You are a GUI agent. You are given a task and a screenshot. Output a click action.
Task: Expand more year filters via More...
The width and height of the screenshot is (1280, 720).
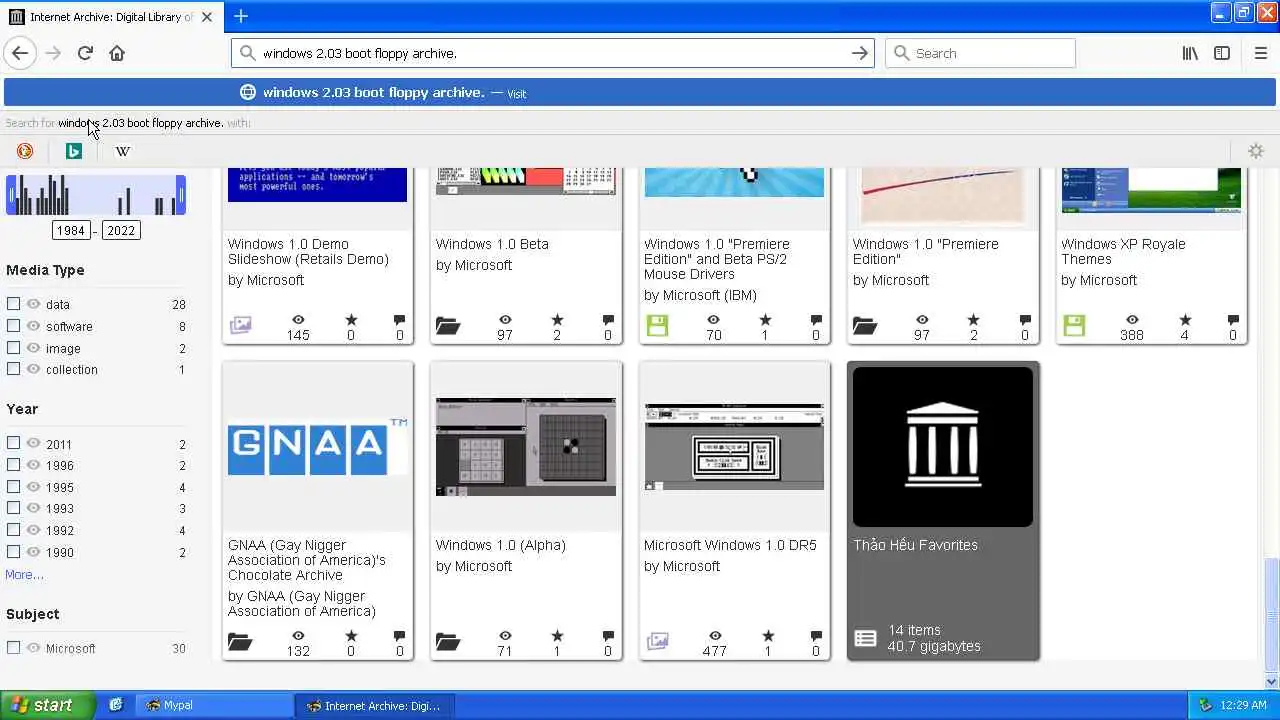click(x=24, y=575)
